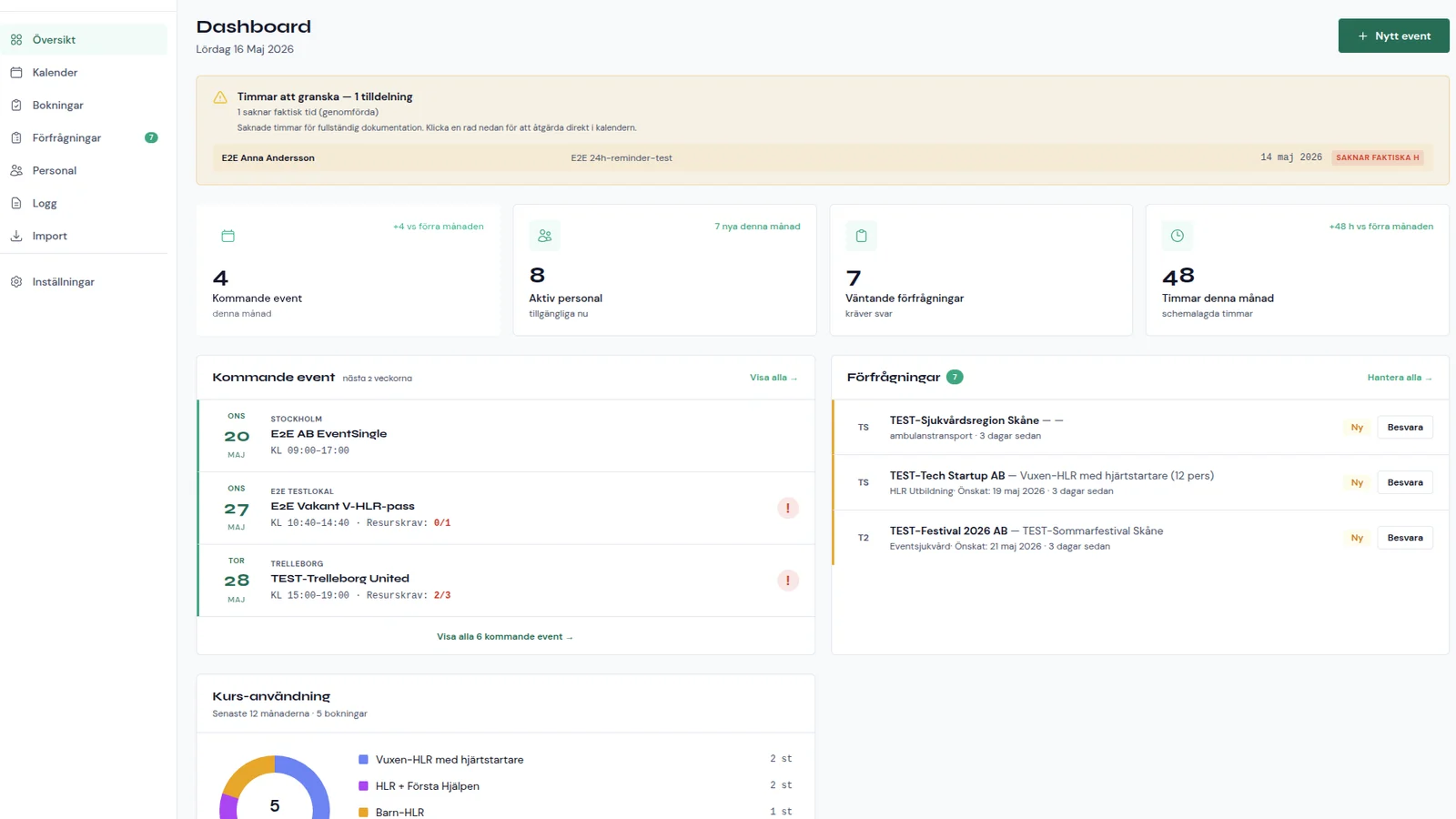Open the E2E Anna Andersson hours review row
Screen dimensions: 1456x819
pos(823,158)
